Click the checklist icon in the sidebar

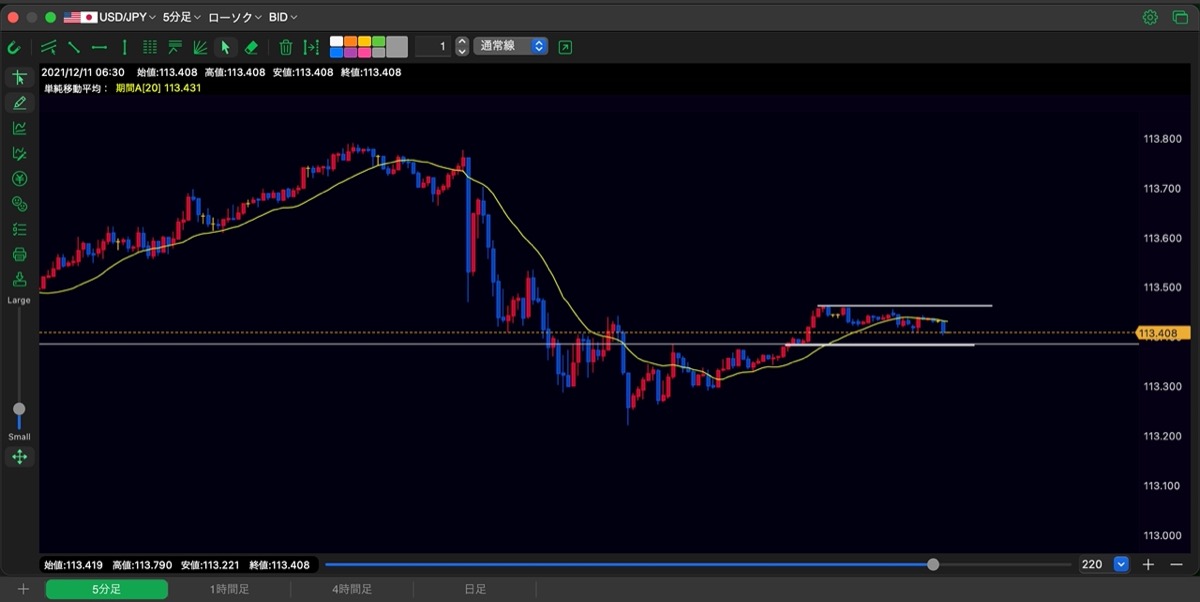tap(19, 229)
